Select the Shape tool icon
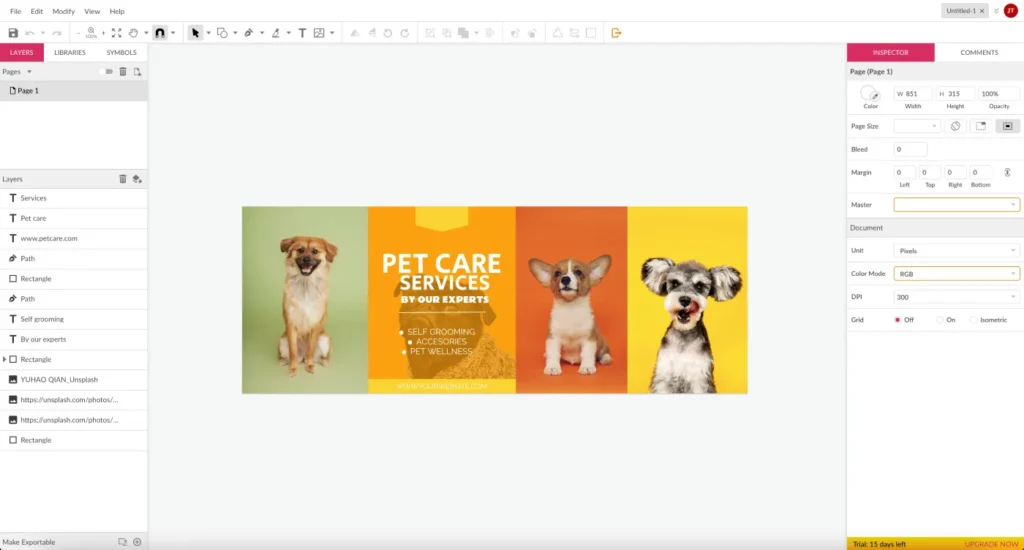The width and height of the screenshot is (1024, 550). [x=222, y=33]
